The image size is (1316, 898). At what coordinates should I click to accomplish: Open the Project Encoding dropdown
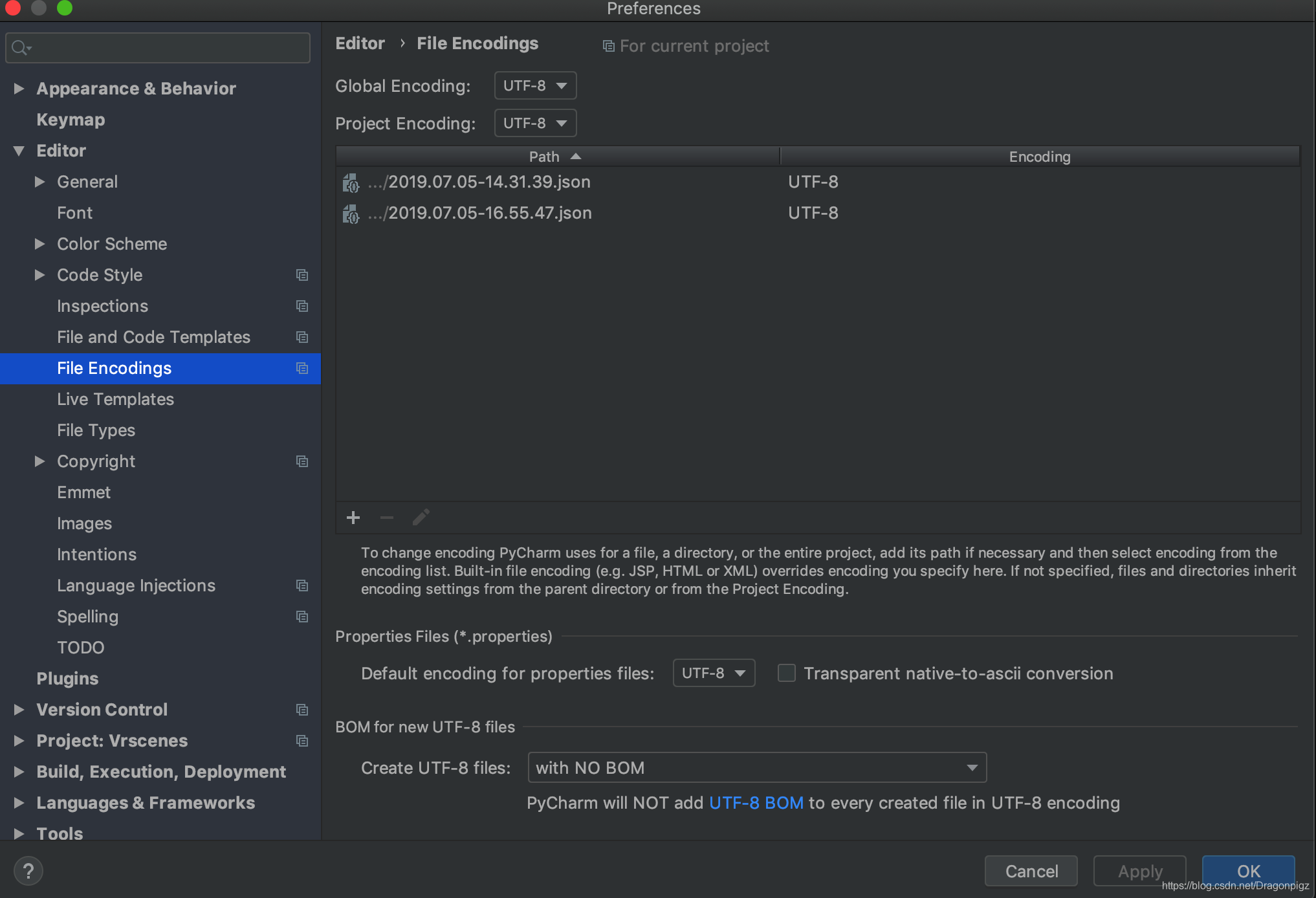pyautogui.click(x=535, y=123)
